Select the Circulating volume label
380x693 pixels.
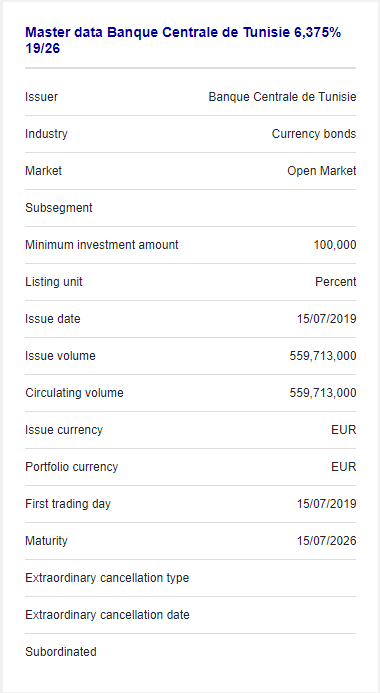pos(74,393)
